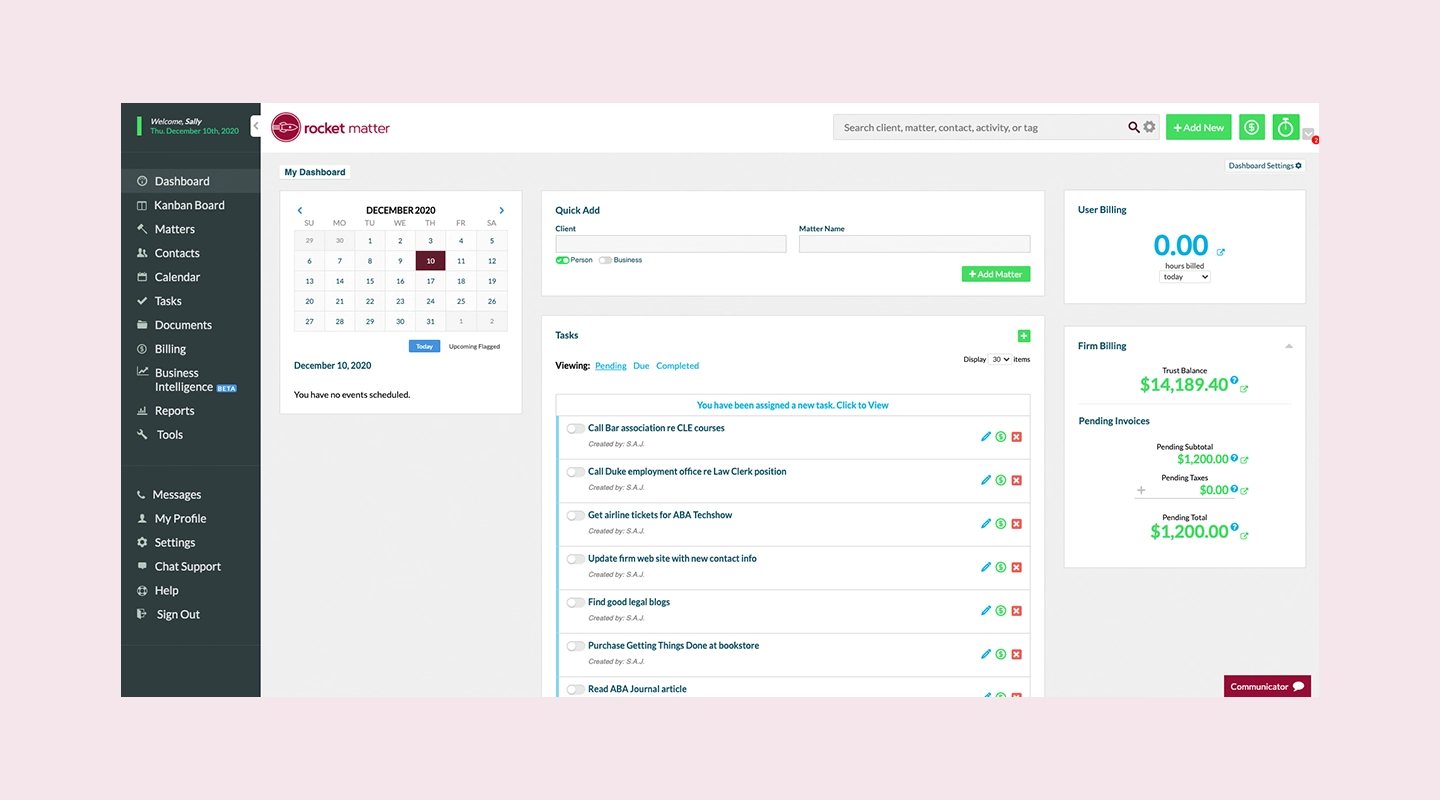Click the Add Matter button
1440x800 pixels.
tap(996, 274)
